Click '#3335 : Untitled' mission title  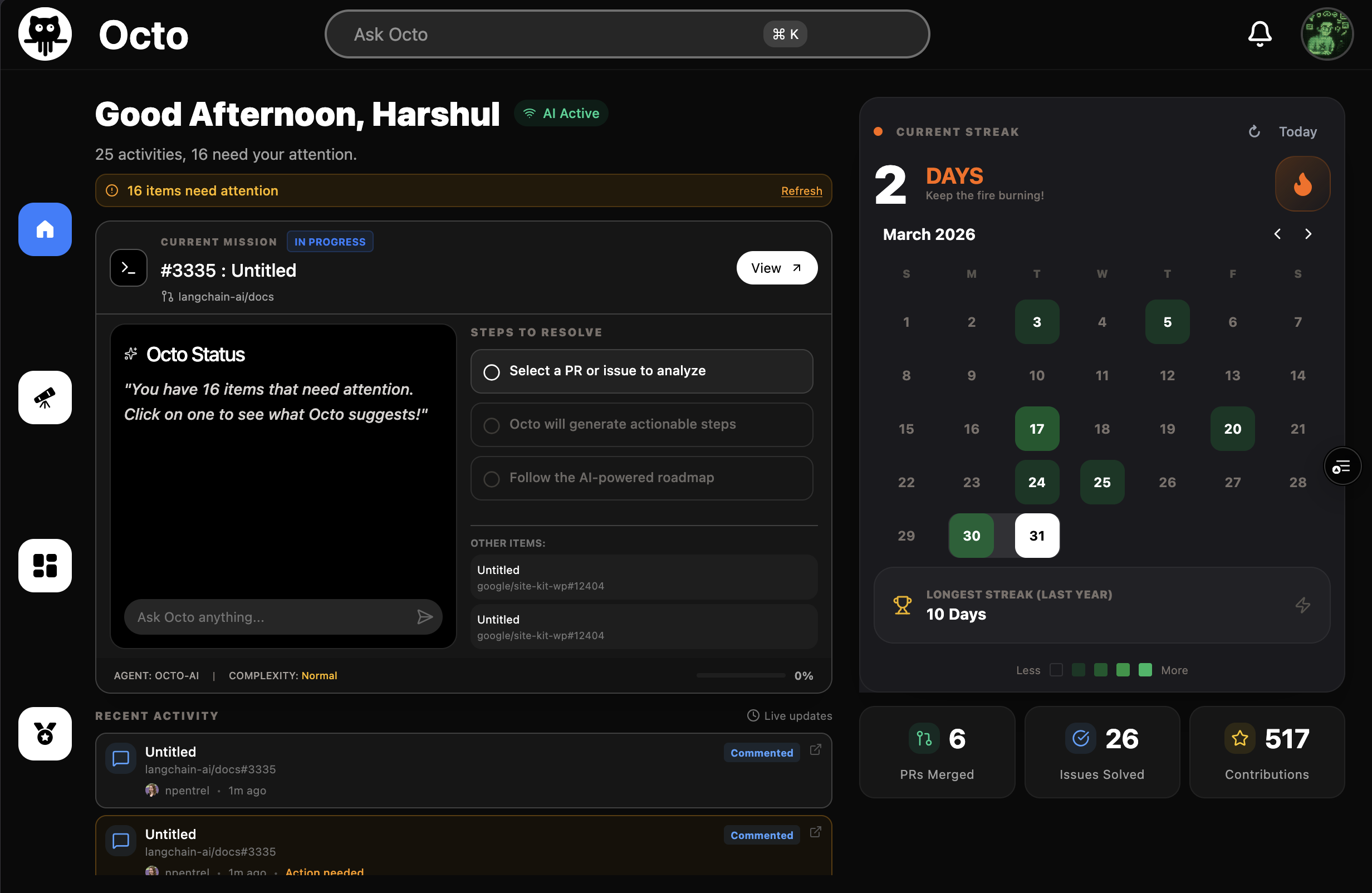tap(228, 271)
